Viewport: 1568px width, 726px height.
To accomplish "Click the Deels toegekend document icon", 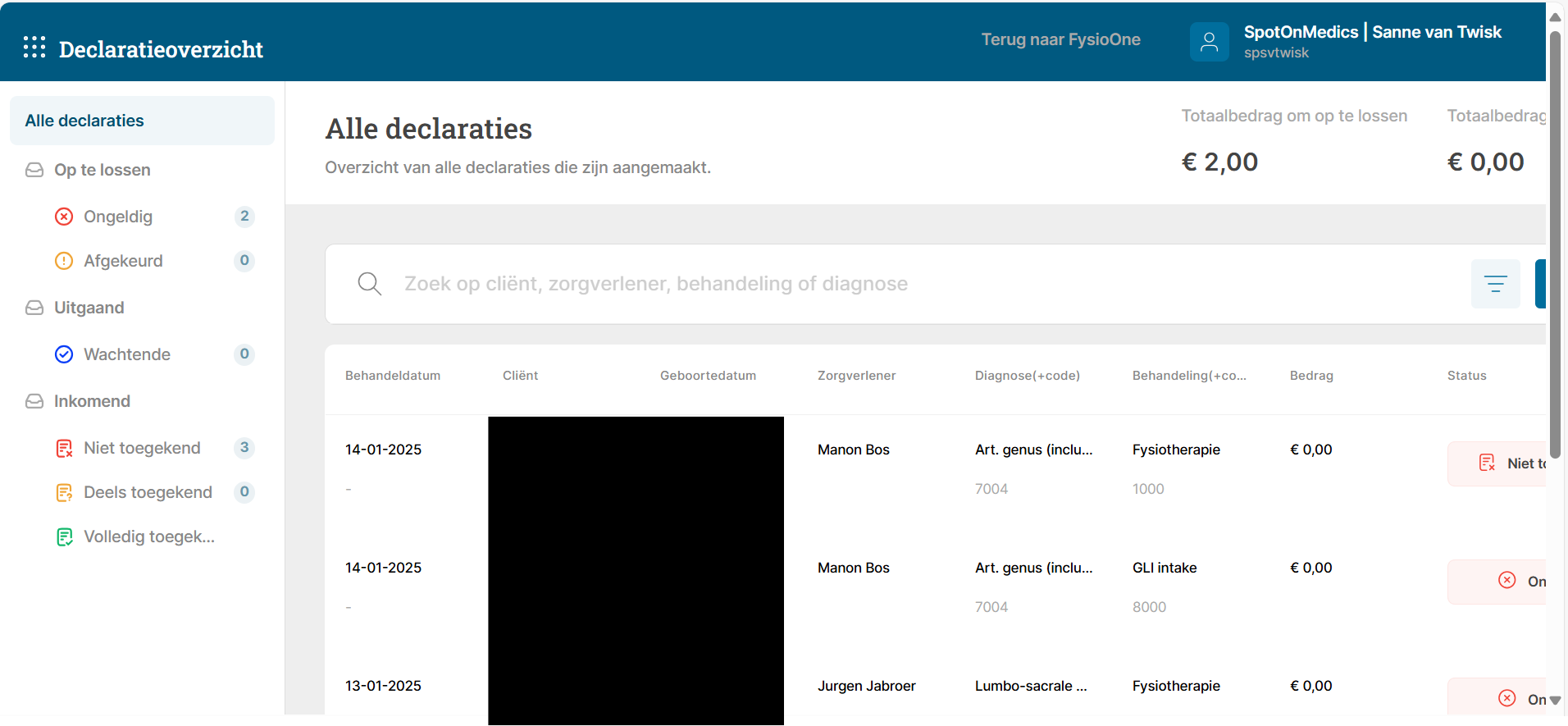I will click(64, 492).
